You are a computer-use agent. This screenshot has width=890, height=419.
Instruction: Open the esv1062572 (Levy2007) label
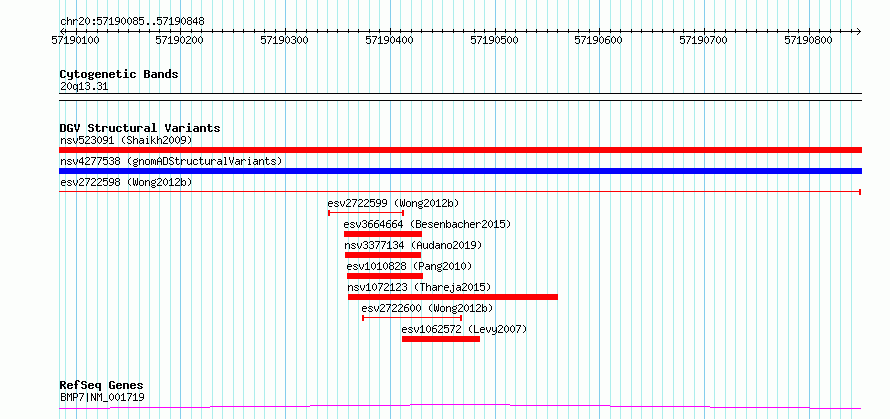pyautogui.click(x=464, y=329)
